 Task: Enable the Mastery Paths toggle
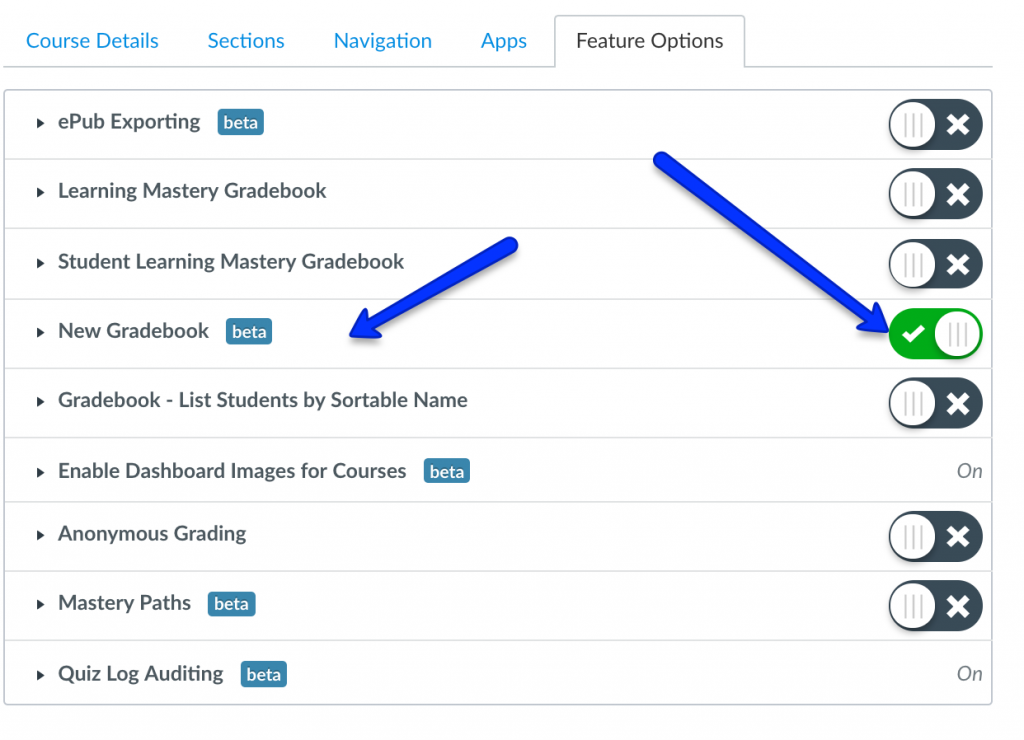pos(935,606)
